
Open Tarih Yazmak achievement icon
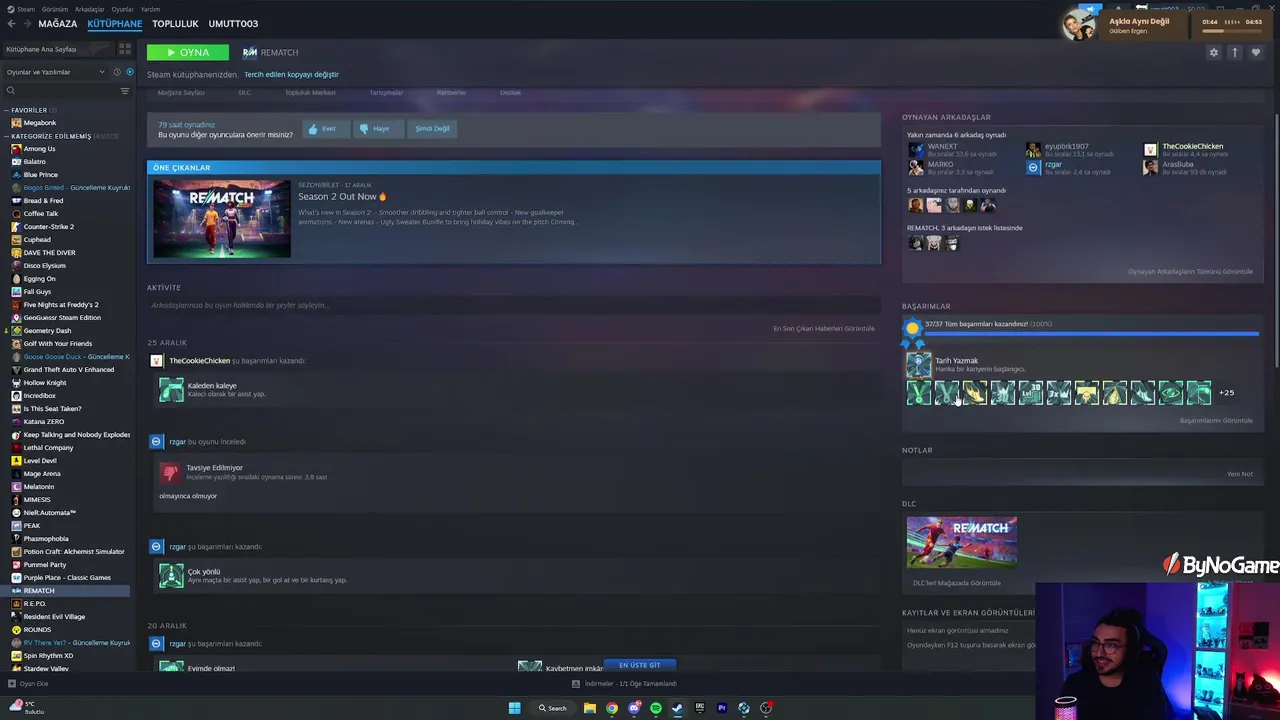point(918,365)
